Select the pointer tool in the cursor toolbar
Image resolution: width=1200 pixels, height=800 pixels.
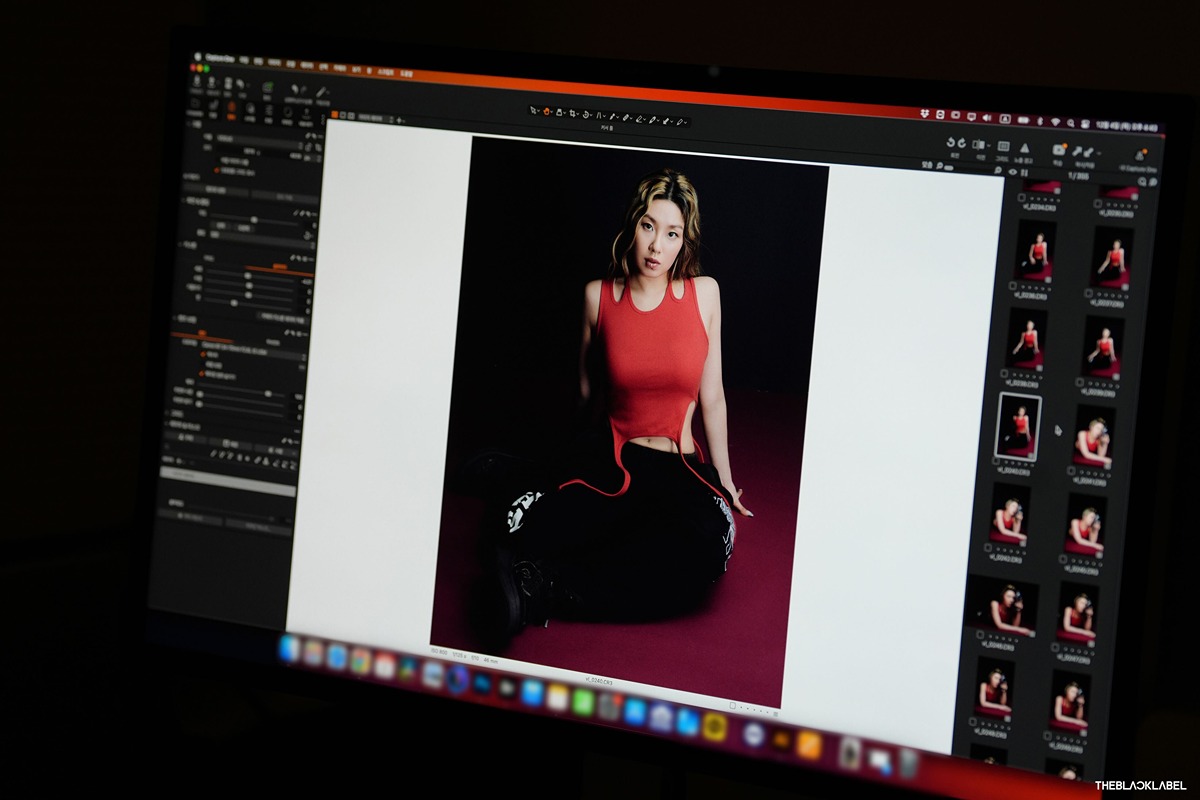click(x=534, y=109)
